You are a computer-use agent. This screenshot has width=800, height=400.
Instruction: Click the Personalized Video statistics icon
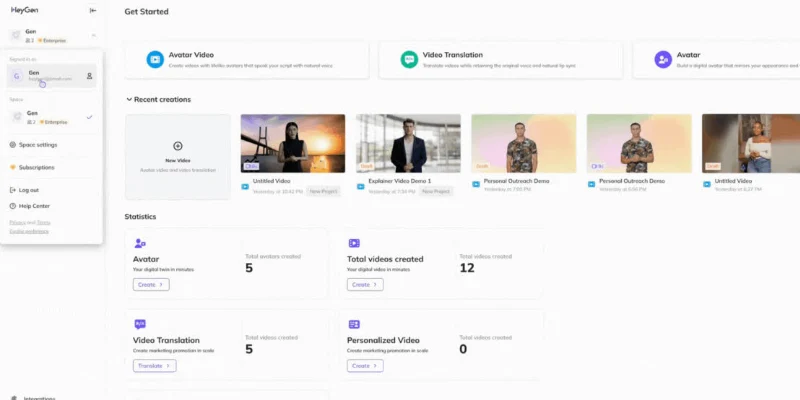pyautogui.click(x=354, y=324)
